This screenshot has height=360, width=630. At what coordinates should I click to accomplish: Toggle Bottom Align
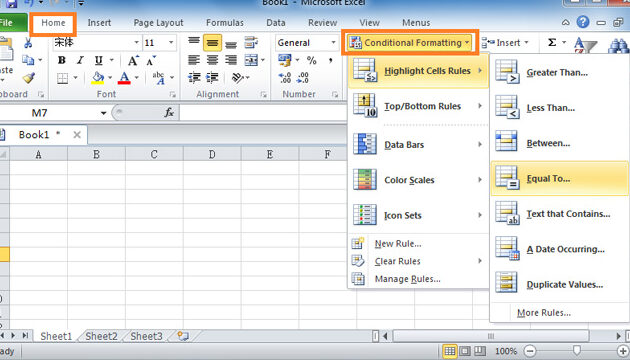click(x=231, y=44)
